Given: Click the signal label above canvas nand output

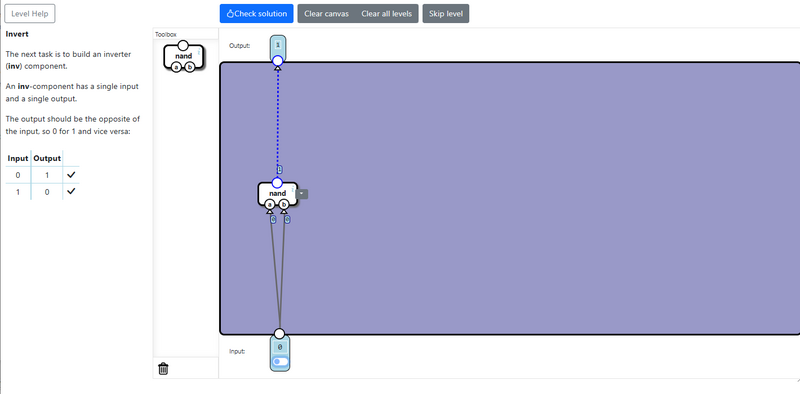Looking at the screenshot, I should [280, 169].
